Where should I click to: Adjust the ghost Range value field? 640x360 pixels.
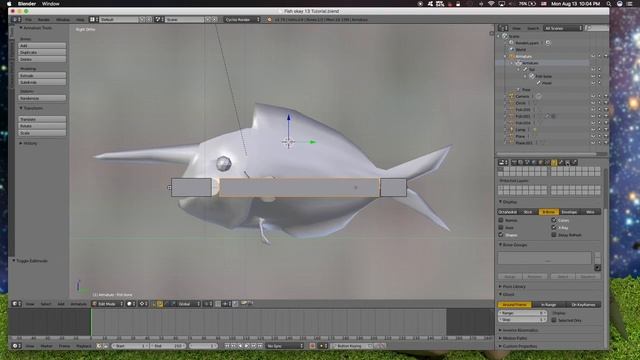[522, 313]
